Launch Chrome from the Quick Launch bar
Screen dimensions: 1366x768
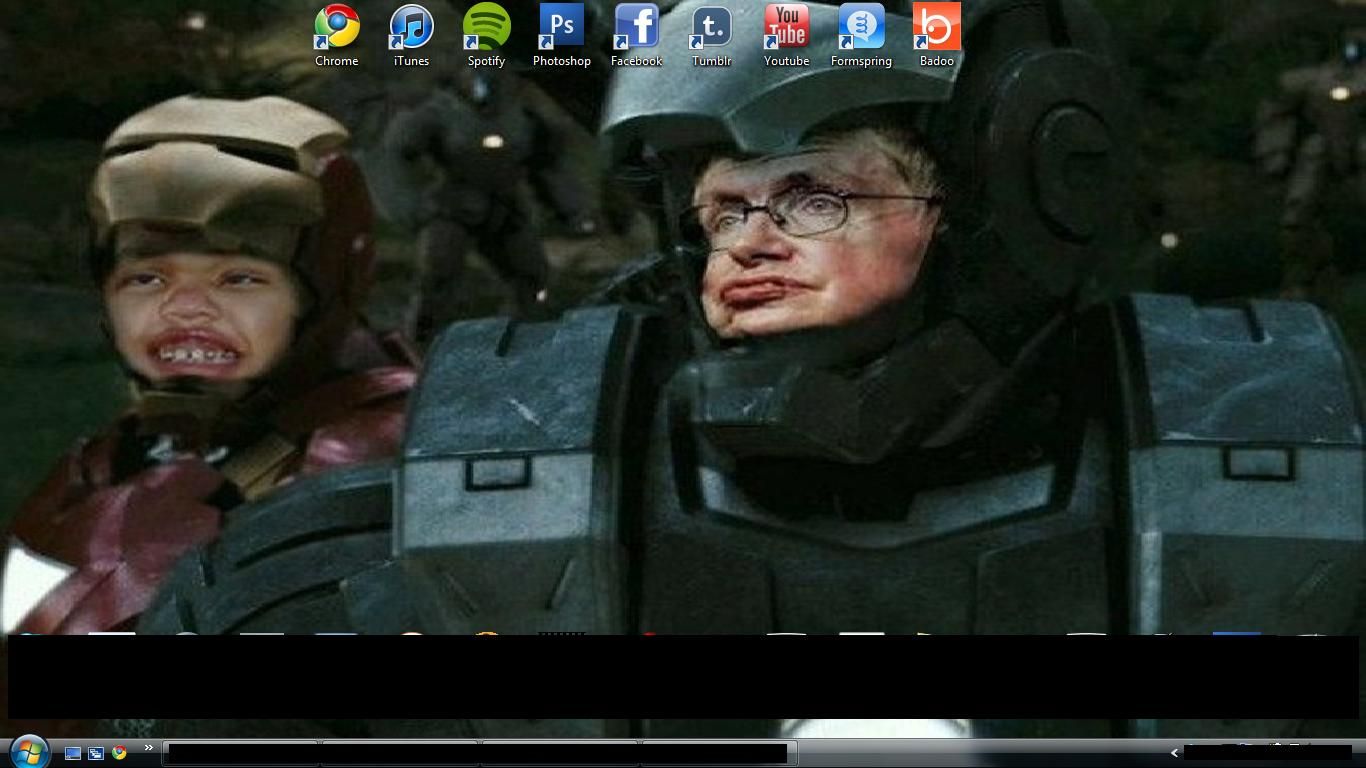click(119, 753)
